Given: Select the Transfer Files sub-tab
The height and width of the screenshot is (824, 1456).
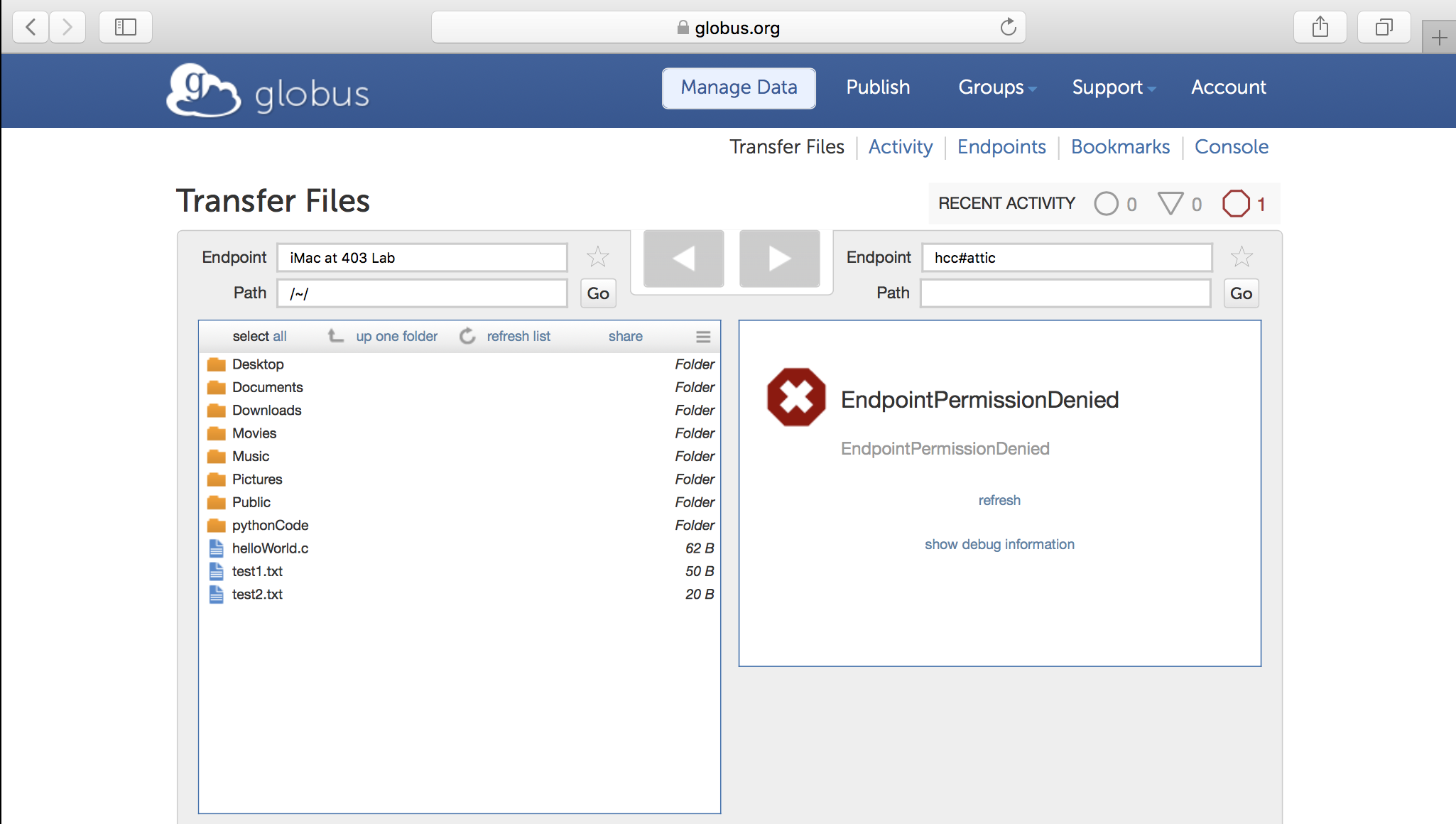Looking at the screenshot, I should pos(787,146).
